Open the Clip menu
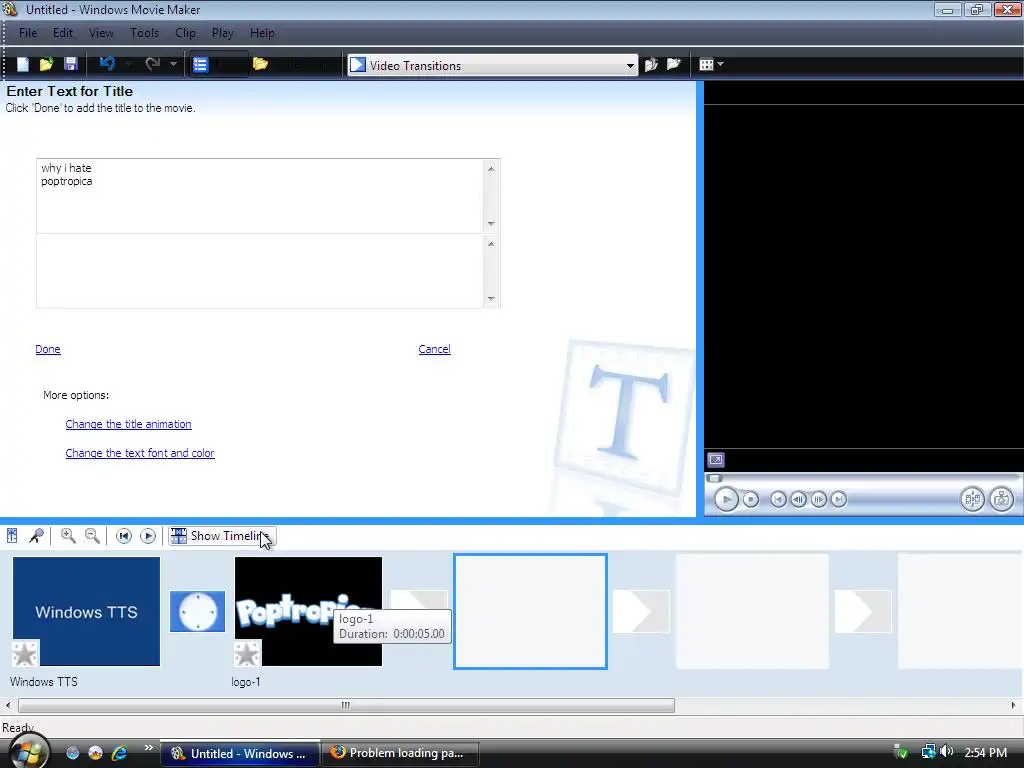Viewport: 1024px width, 768px height. coord(185,33)
